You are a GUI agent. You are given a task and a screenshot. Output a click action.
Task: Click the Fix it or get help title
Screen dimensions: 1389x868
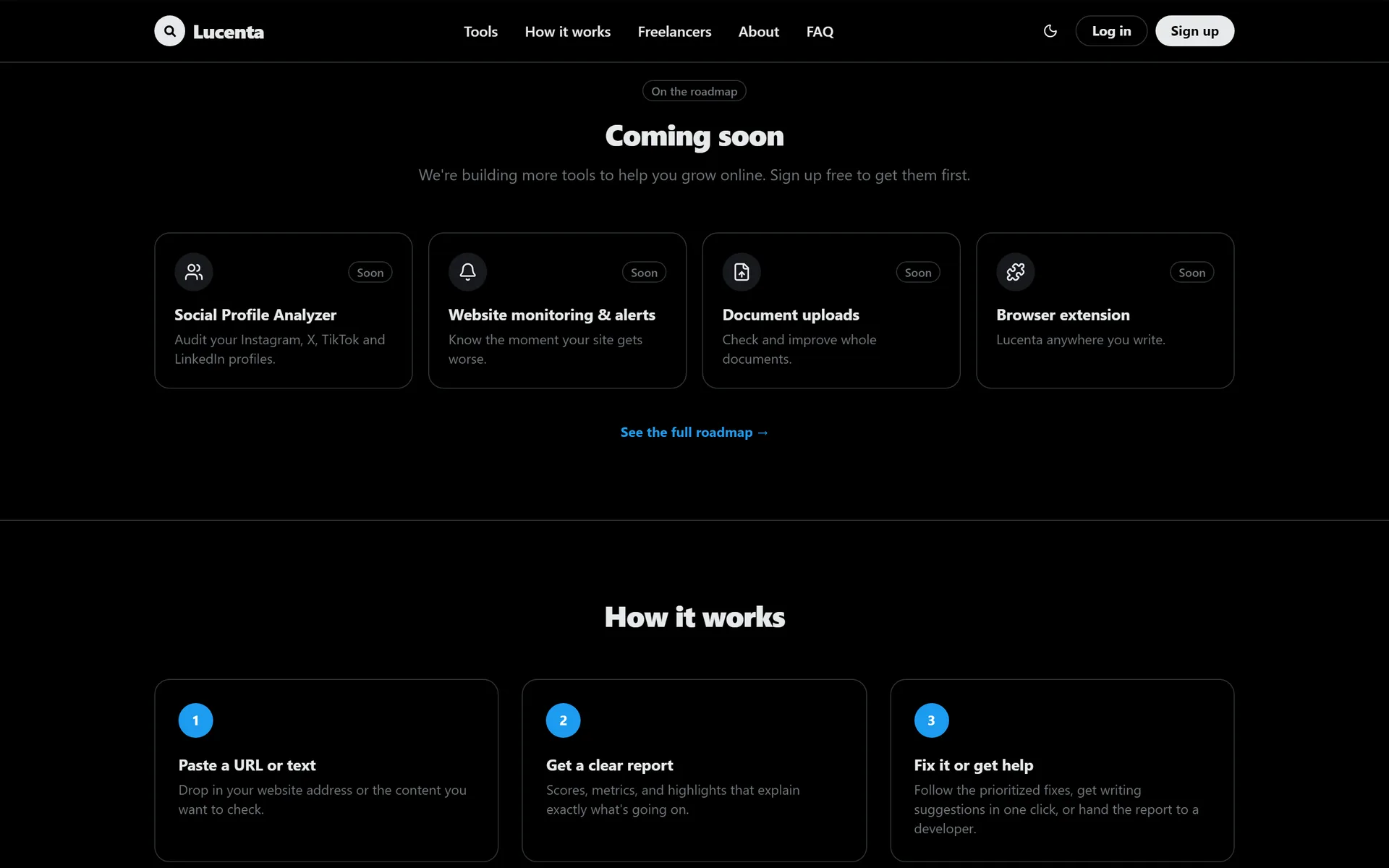click(974, 765)
